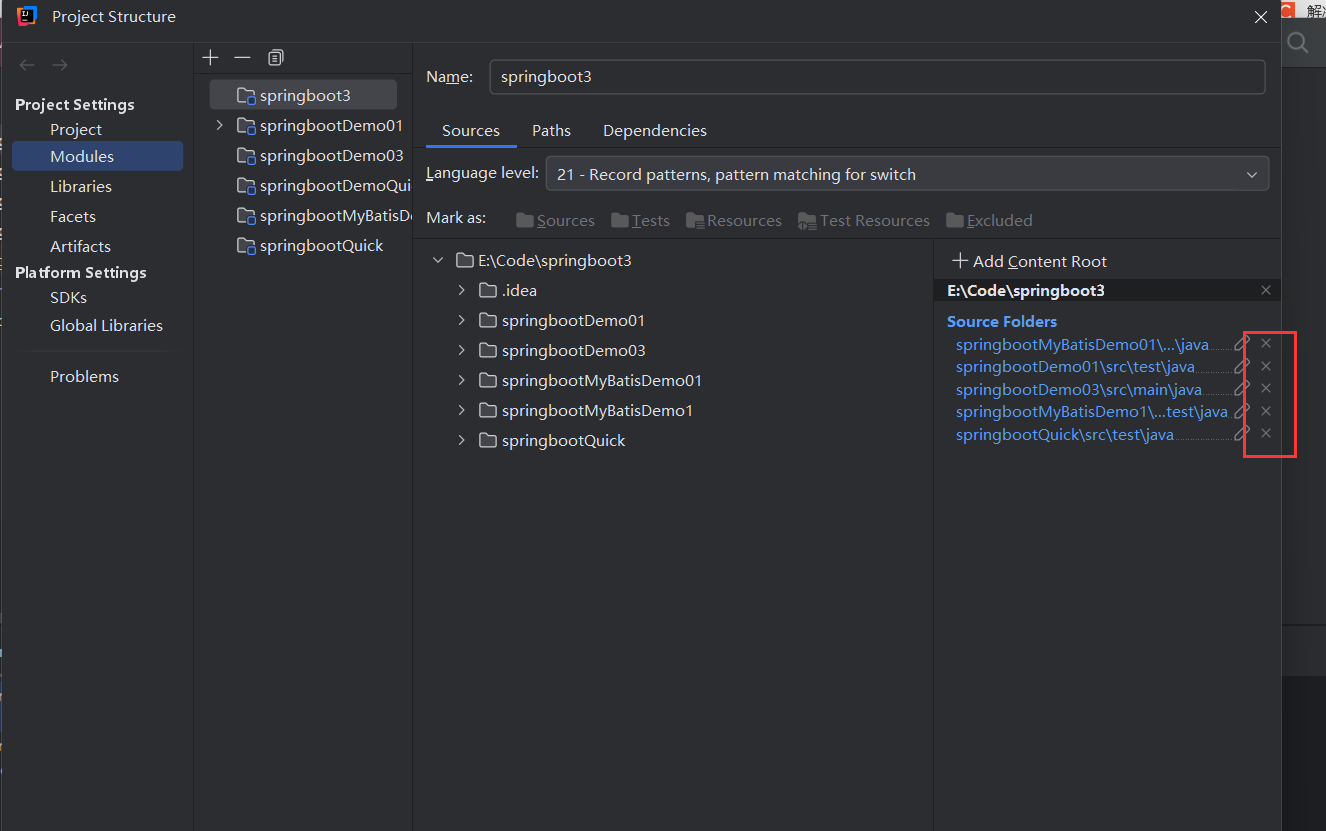Switch to the Sources tab
The height and width of the screenshot is (831, 1326).
click(470, 131)
